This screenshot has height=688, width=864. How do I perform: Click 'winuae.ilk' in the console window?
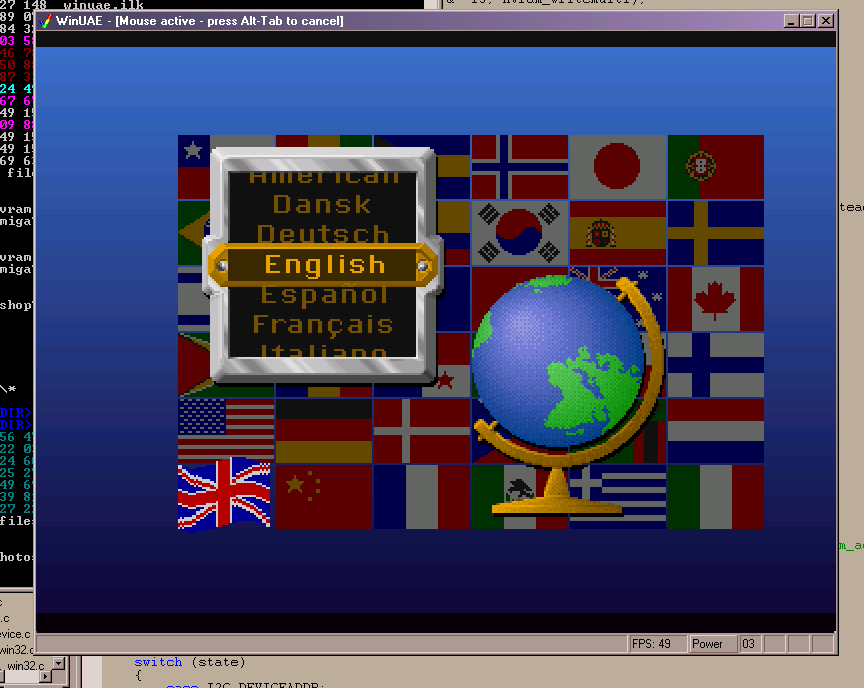(104, 5)
